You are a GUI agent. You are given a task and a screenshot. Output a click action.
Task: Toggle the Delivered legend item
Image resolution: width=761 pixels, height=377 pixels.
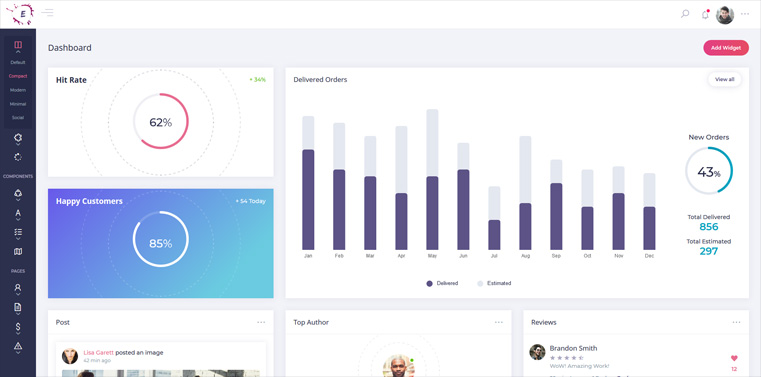coord(442,283)
